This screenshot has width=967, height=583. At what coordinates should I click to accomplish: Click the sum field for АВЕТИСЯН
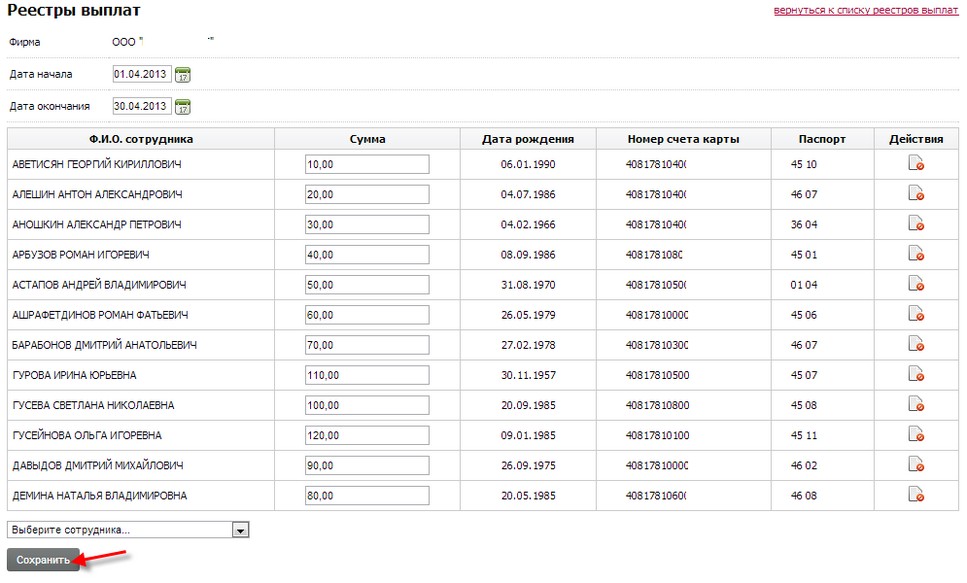pyautogui.click(x=365, y=163)
